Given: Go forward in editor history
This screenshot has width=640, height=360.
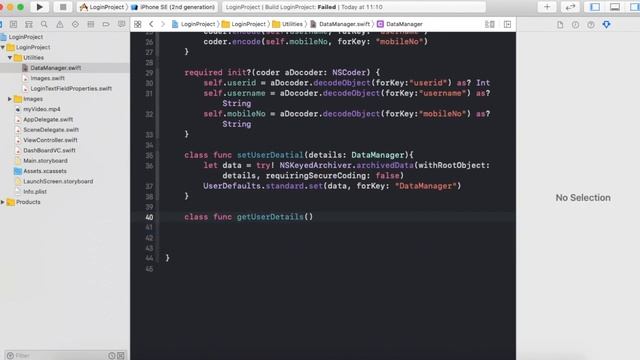Looking at the screenshot, I should click(x=163, y=24).
